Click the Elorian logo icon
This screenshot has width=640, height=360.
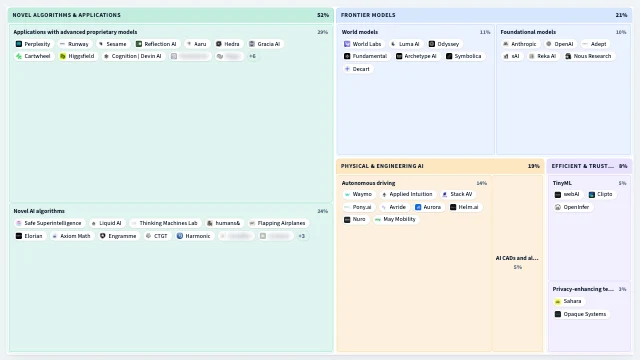point(19,236)
